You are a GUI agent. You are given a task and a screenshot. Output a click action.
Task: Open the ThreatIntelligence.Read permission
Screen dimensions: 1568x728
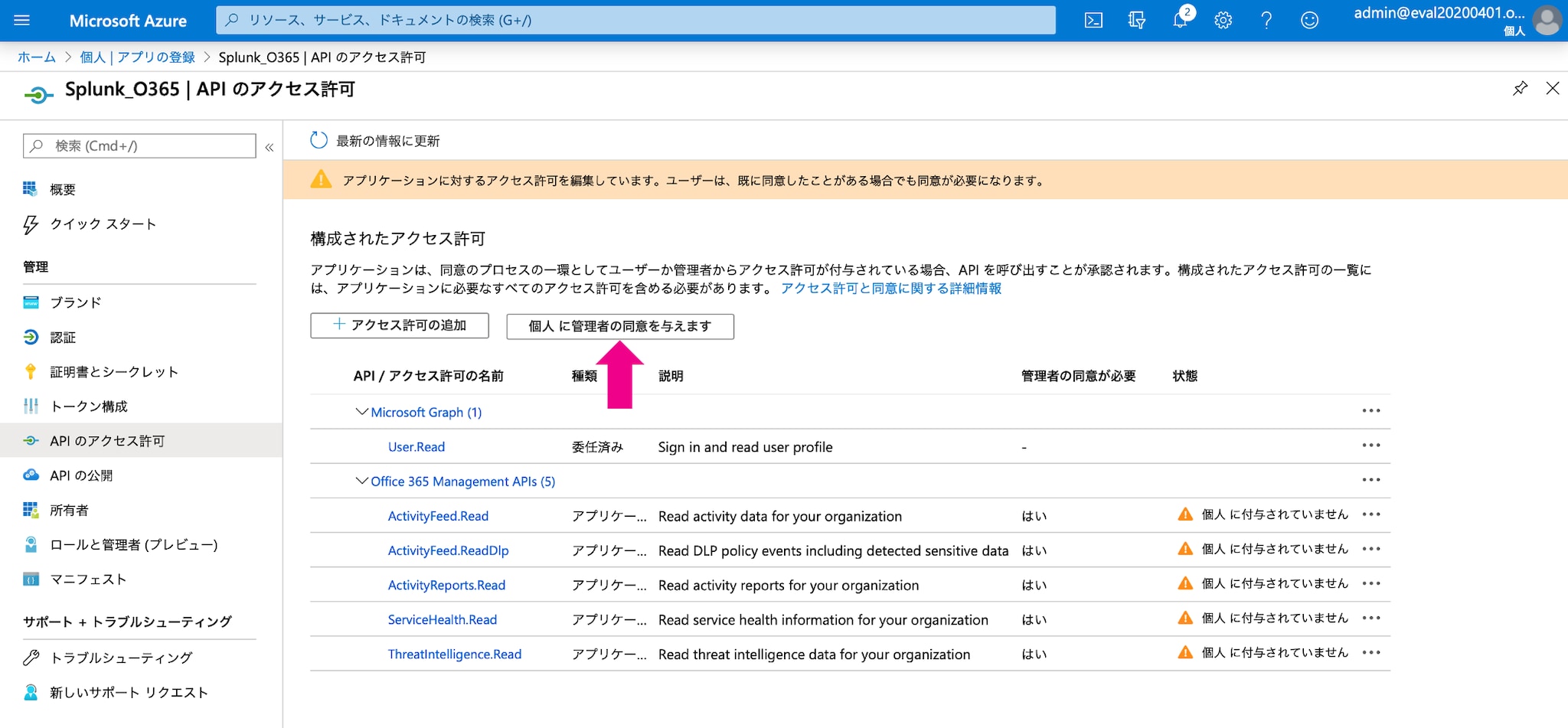(x=455, y=654)
